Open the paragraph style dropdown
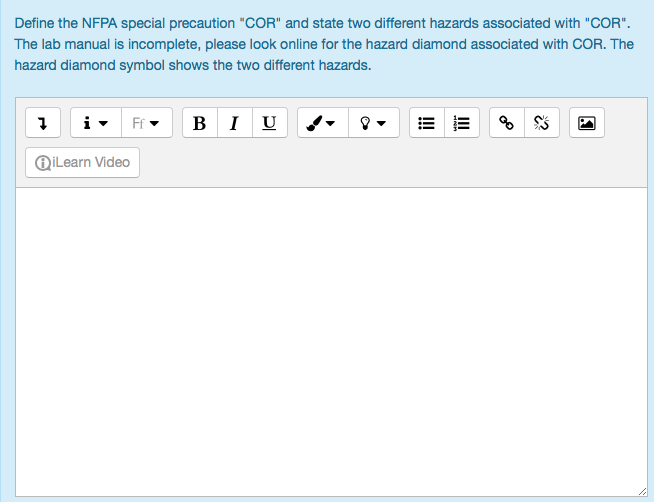Viewport: 654px width, 502px height. pyautogui.click(x=96, y=123)
